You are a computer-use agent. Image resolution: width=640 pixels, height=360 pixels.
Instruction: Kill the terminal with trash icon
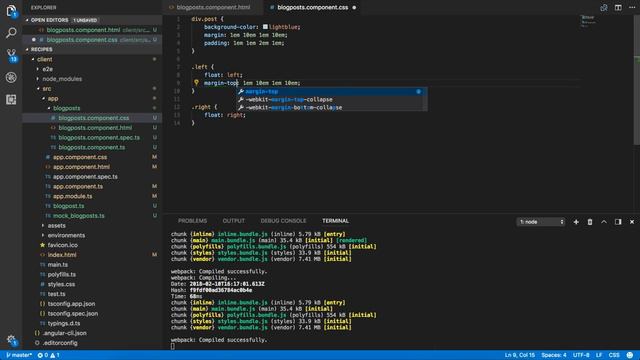point(590,222)
